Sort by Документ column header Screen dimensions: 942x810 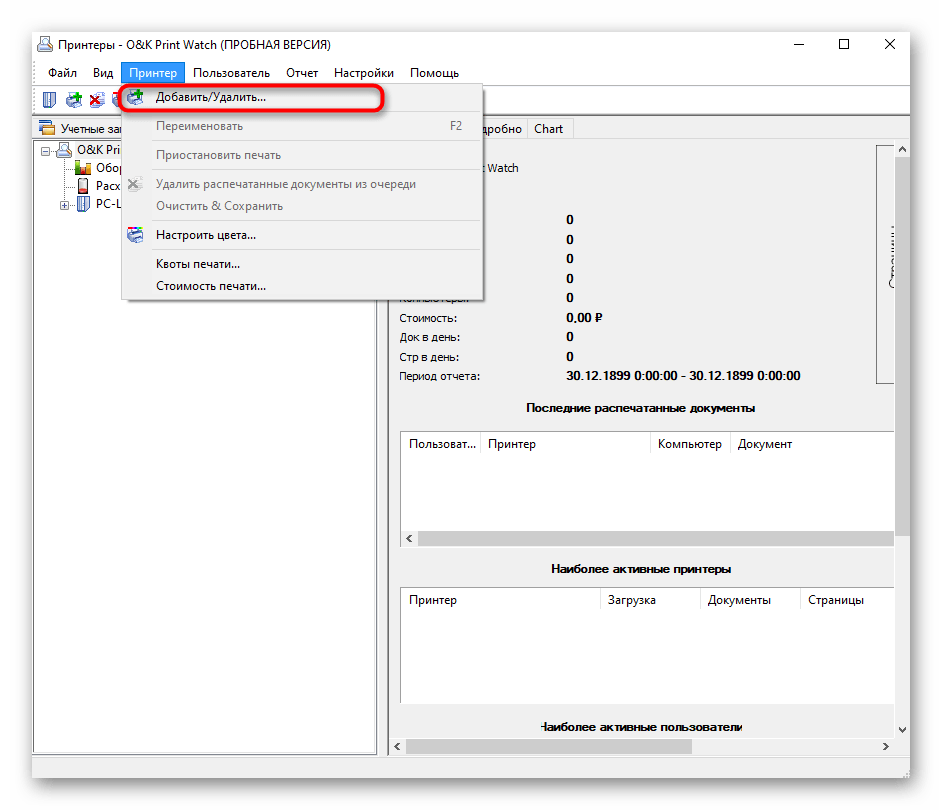pyautogui.click(x=812, y=444)
